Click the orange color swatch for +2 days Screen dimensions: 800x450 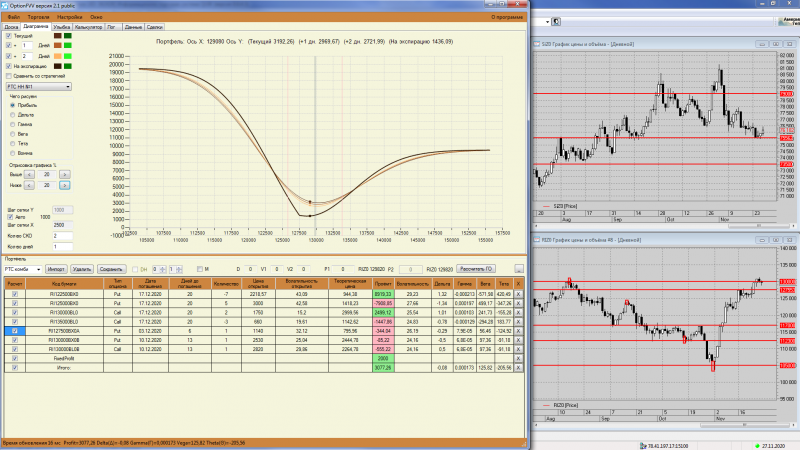click(58, 56)
